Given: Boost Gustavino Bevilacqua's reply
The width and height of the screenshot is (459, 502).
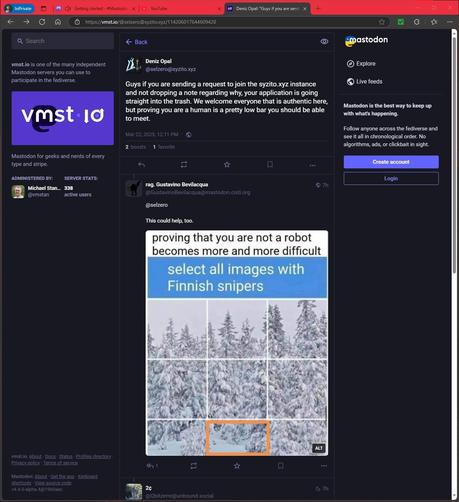Looking at the screenshot, I should (194, 466).
